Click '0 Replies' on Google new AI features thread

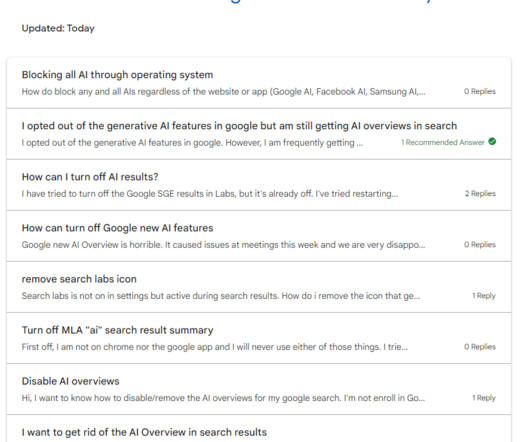(x=480, y=244)
